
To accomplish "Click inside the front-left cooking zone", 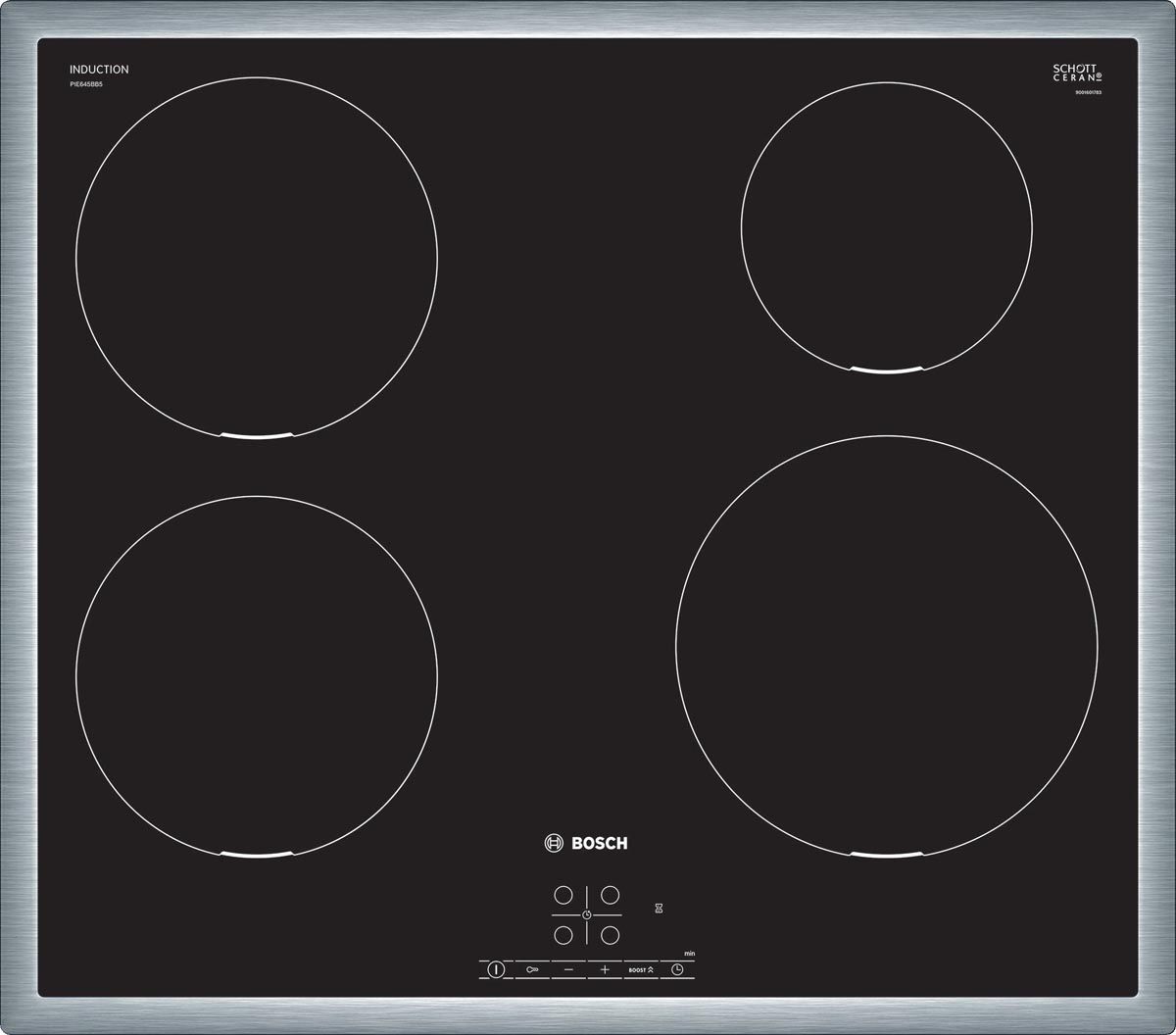I will click(257, 677).
